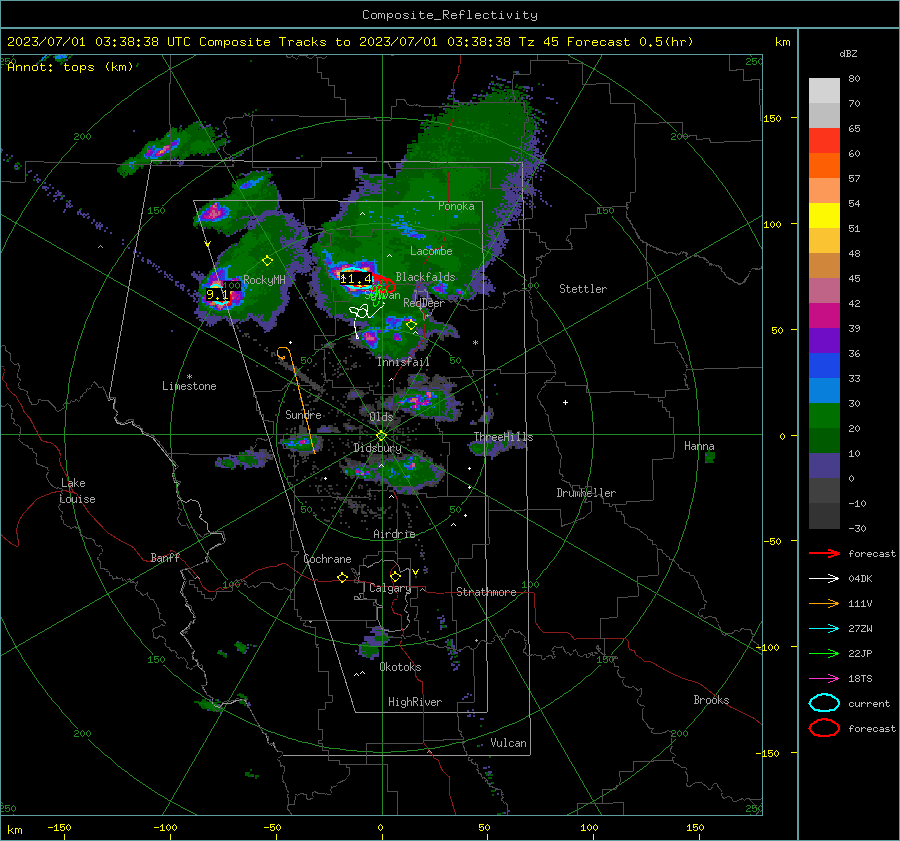Click the 18TS legend label
900x841 pixels.
tap(860, 679)
